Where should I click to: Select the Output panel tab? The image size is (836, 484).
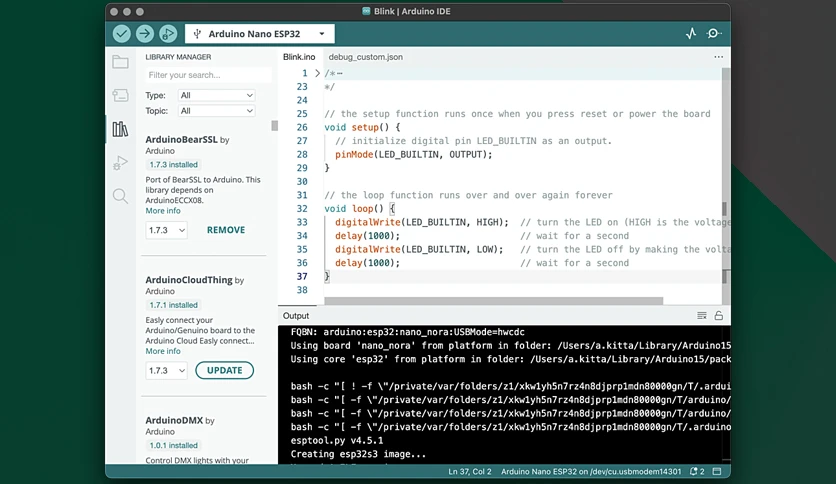(x=296, y=316)
